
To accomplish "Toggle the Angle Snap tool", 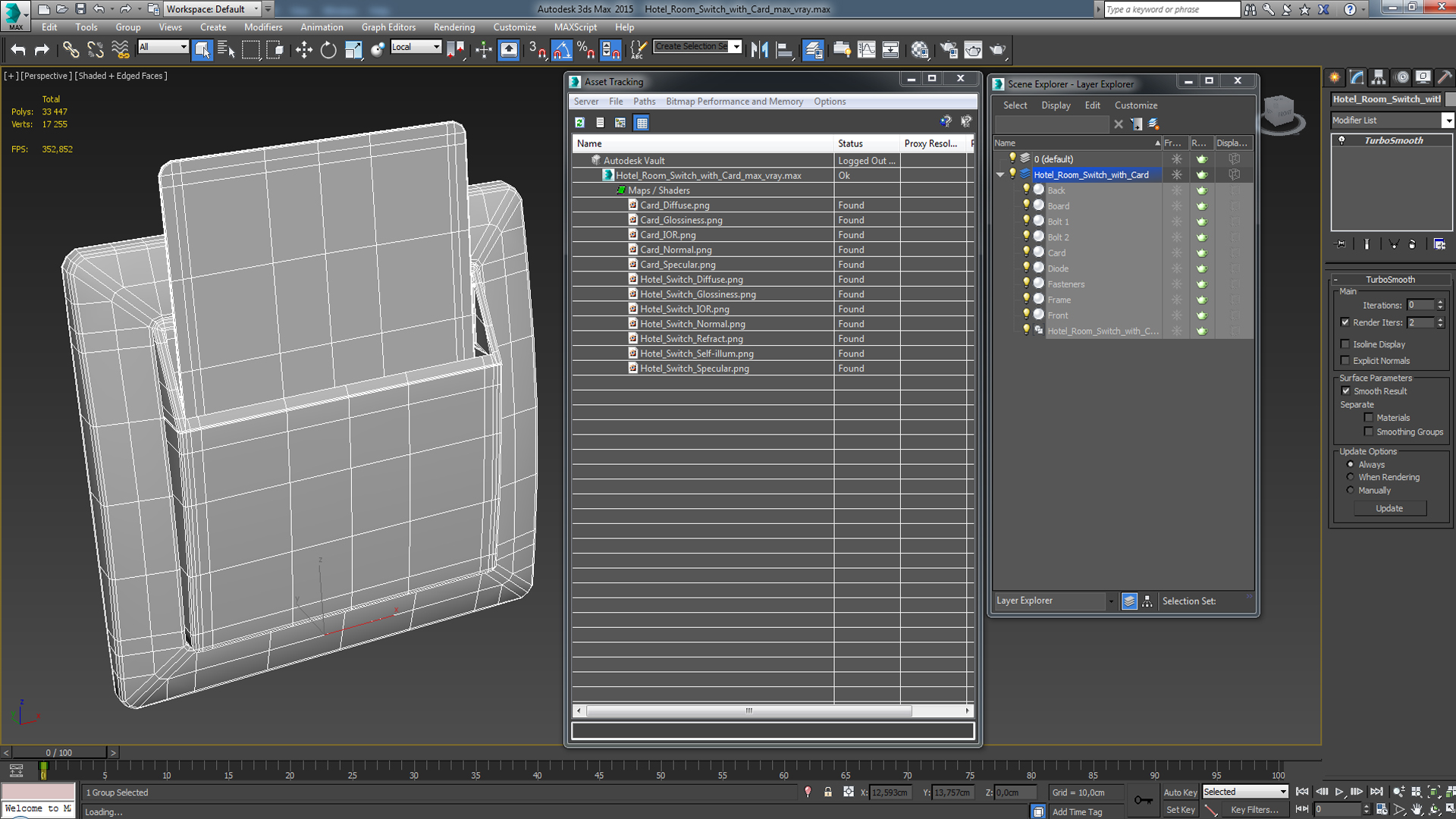I will (x=562, y=50).
